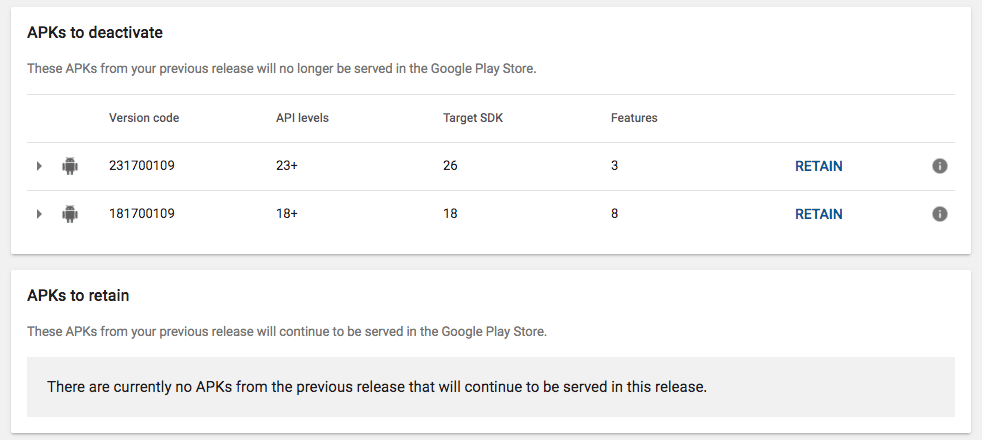Click the Target SDK column header

(473, 118)
